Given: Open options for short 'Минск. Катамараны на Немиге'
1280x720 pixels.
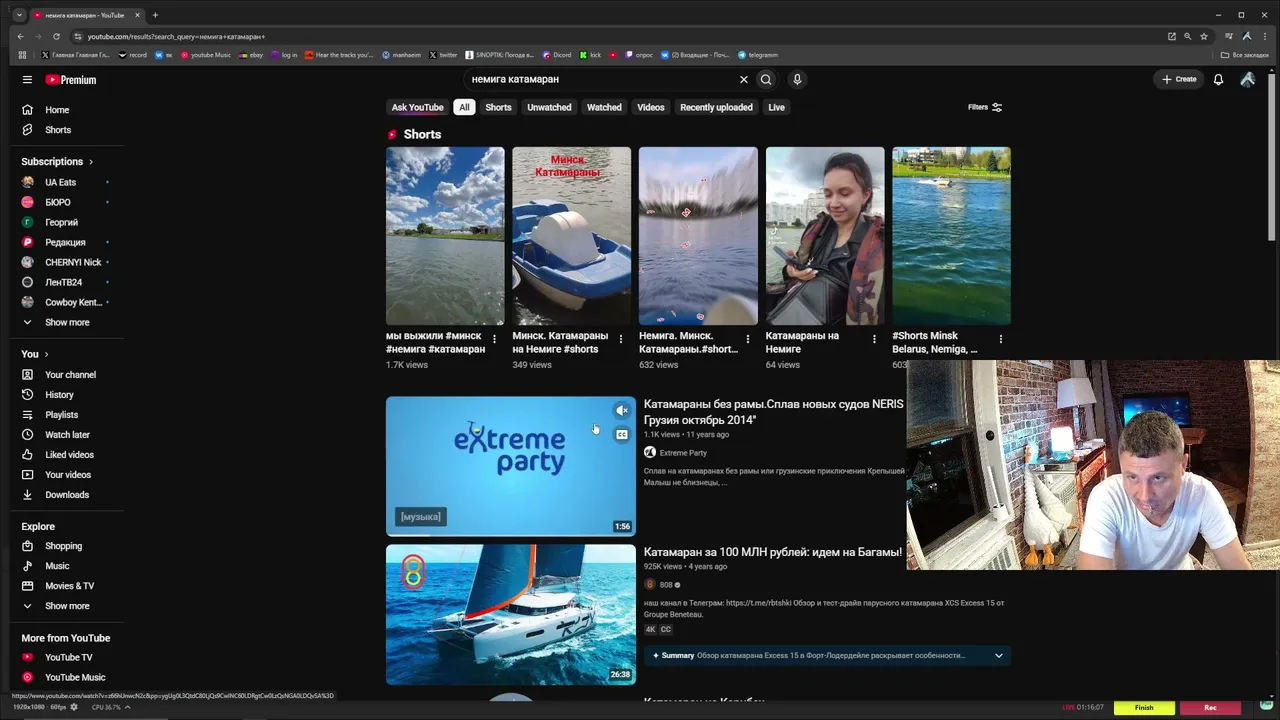Looking at the screenshot, I should [x=621, y=340].
